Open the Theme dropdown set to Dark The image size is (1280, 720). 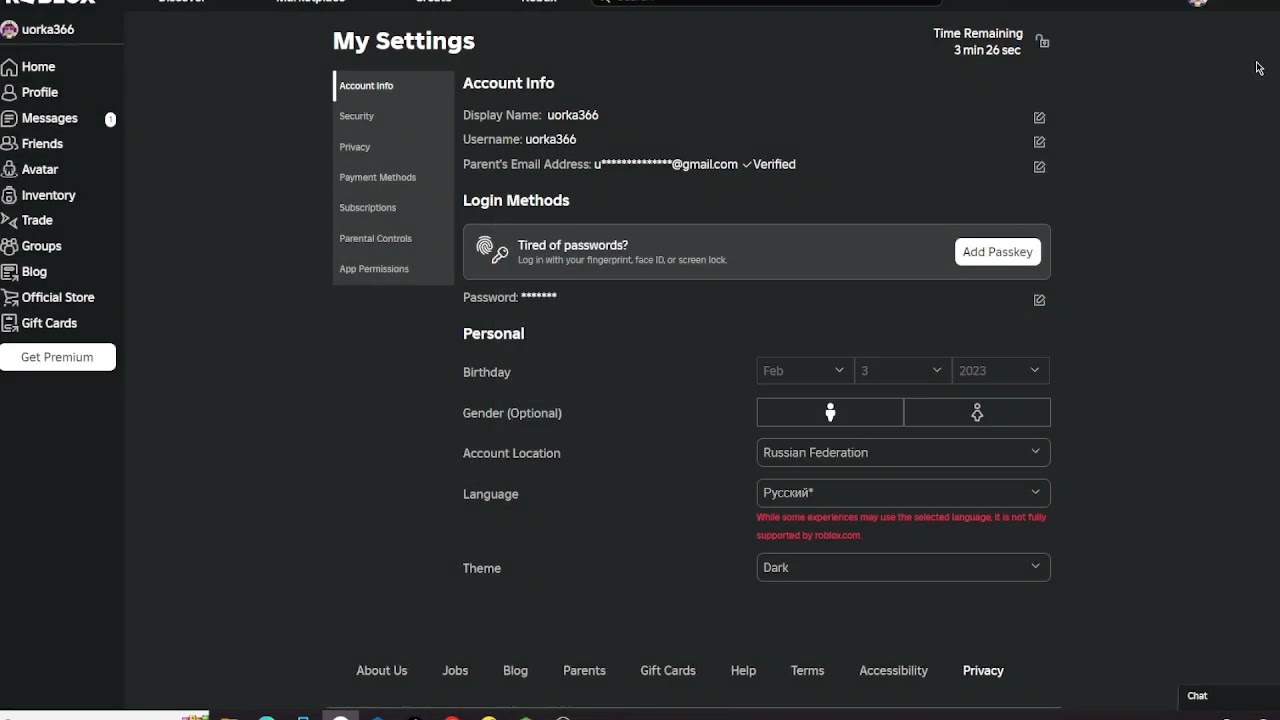click(x=904, y=567)
